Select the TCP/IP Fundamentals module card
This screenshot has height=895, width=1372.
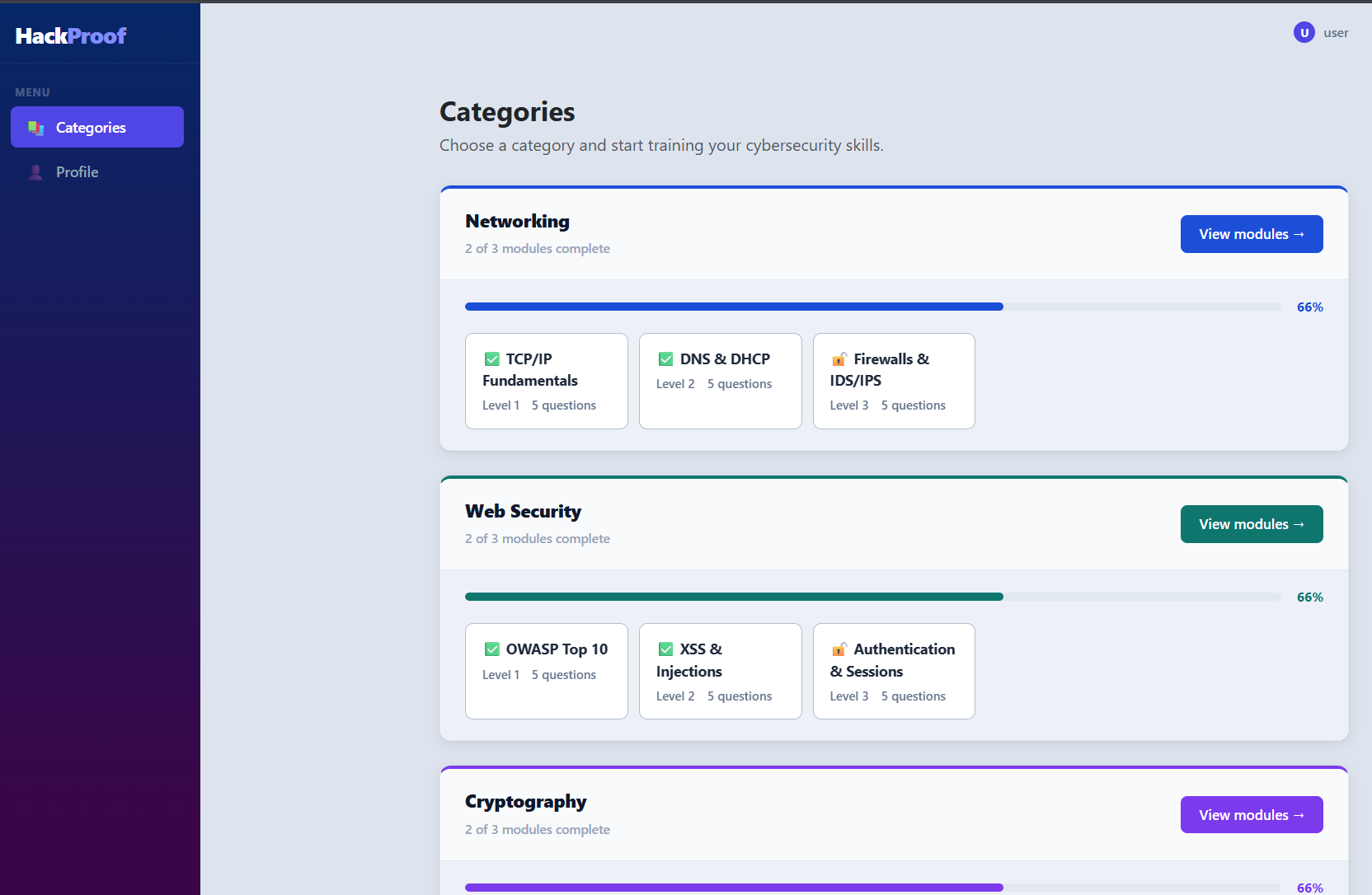(x=546, y=381)
